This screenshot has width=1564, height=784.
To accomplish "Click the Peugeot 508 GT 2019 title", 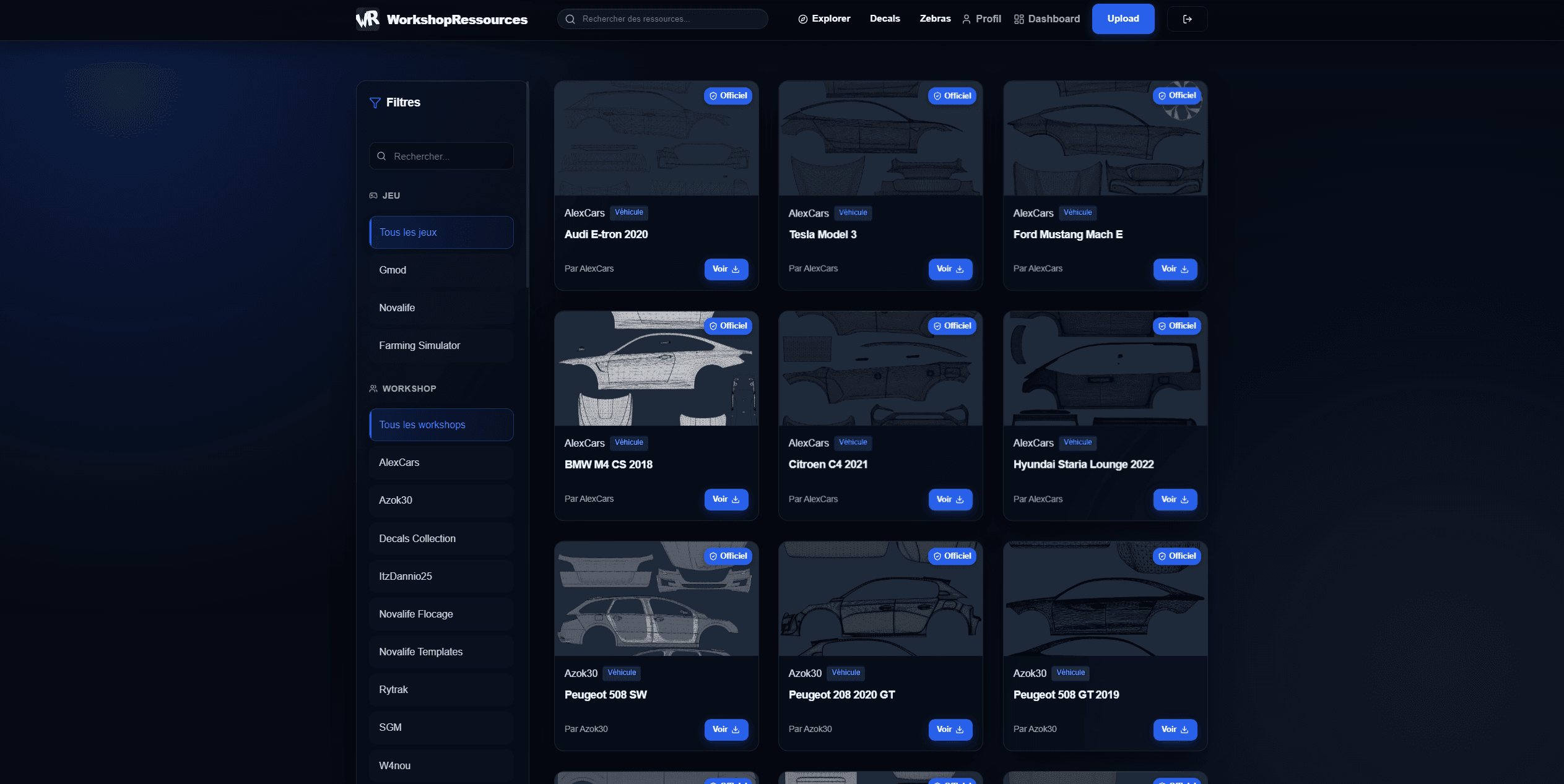I will [x=1066, y=695].
